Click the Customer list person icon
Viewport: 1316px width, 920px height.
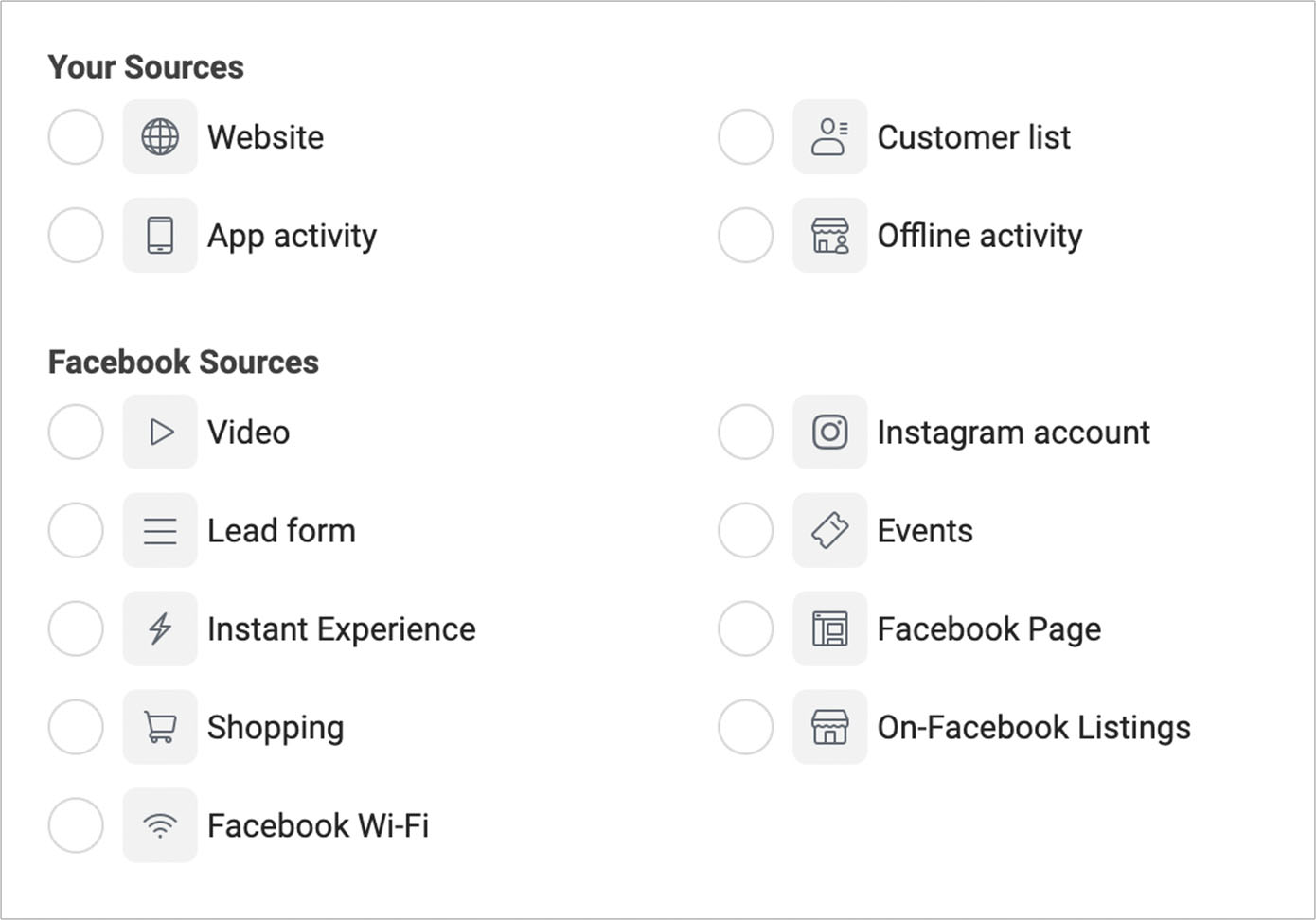829,136
